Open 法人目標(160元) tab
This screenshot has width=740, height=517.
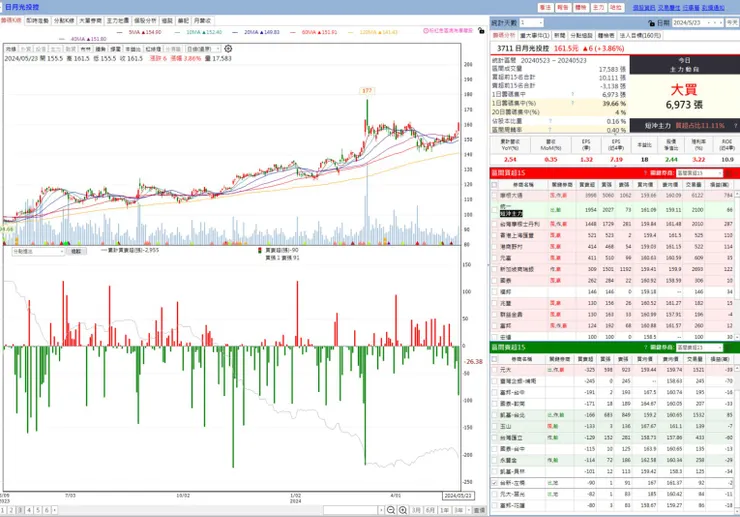pos(640,35)
